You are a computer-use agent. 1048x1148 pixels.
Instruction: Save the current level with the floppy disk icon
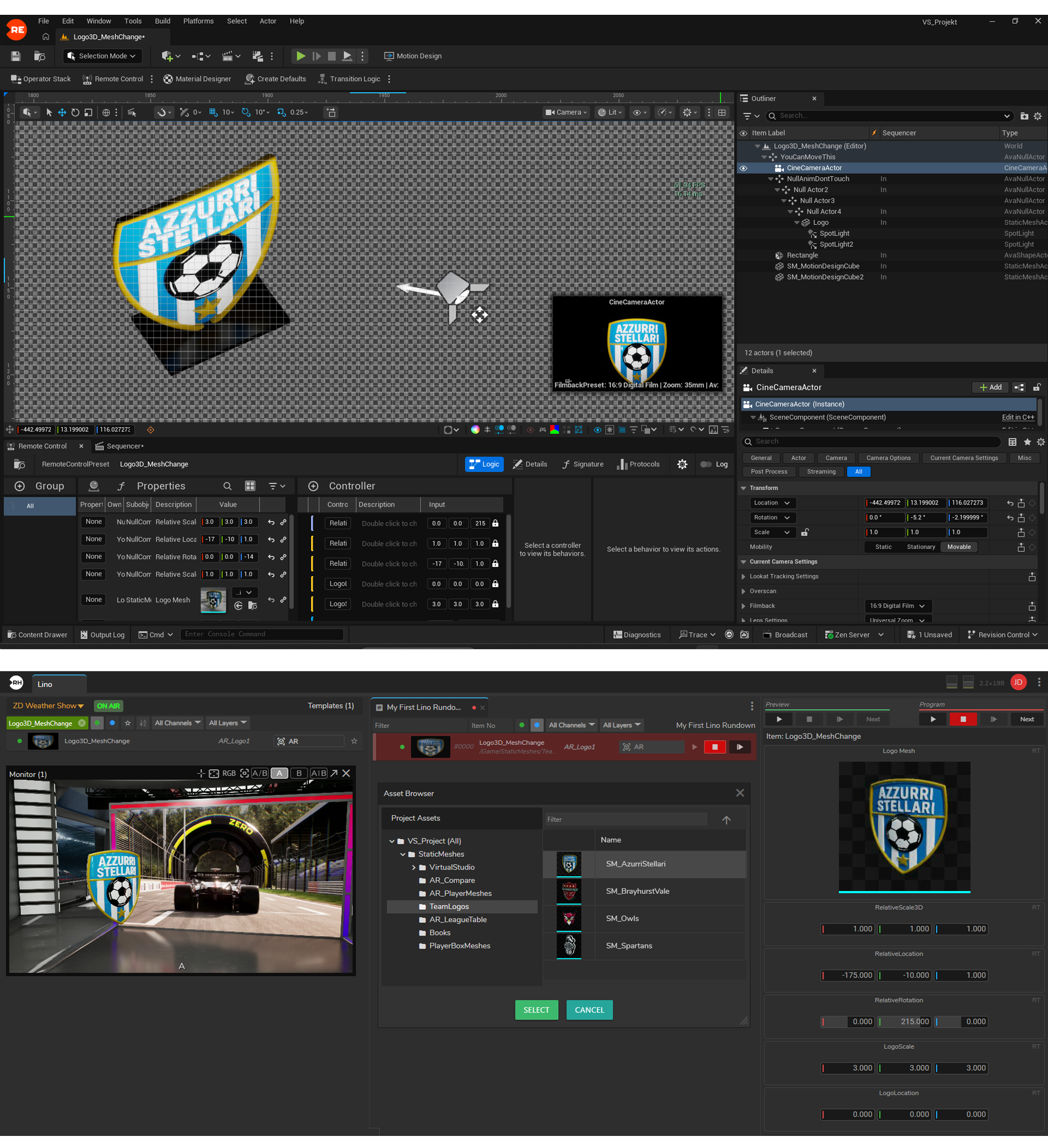[16, 56]
